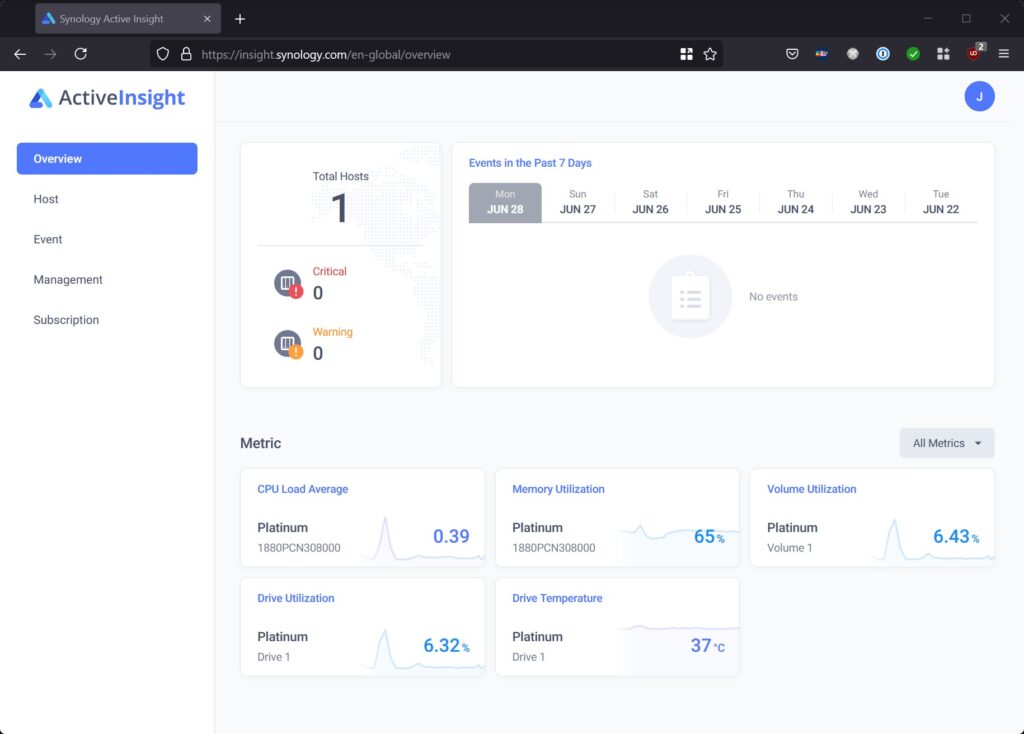Bookmark this page with the star icon

tap(710, 54)
